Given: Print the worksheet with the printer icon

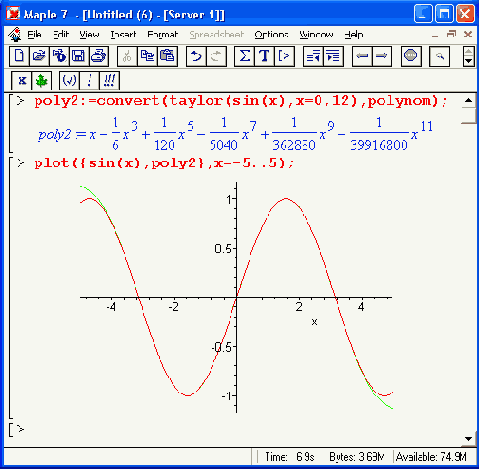Looking at the screenshot, I should [99, 56].
